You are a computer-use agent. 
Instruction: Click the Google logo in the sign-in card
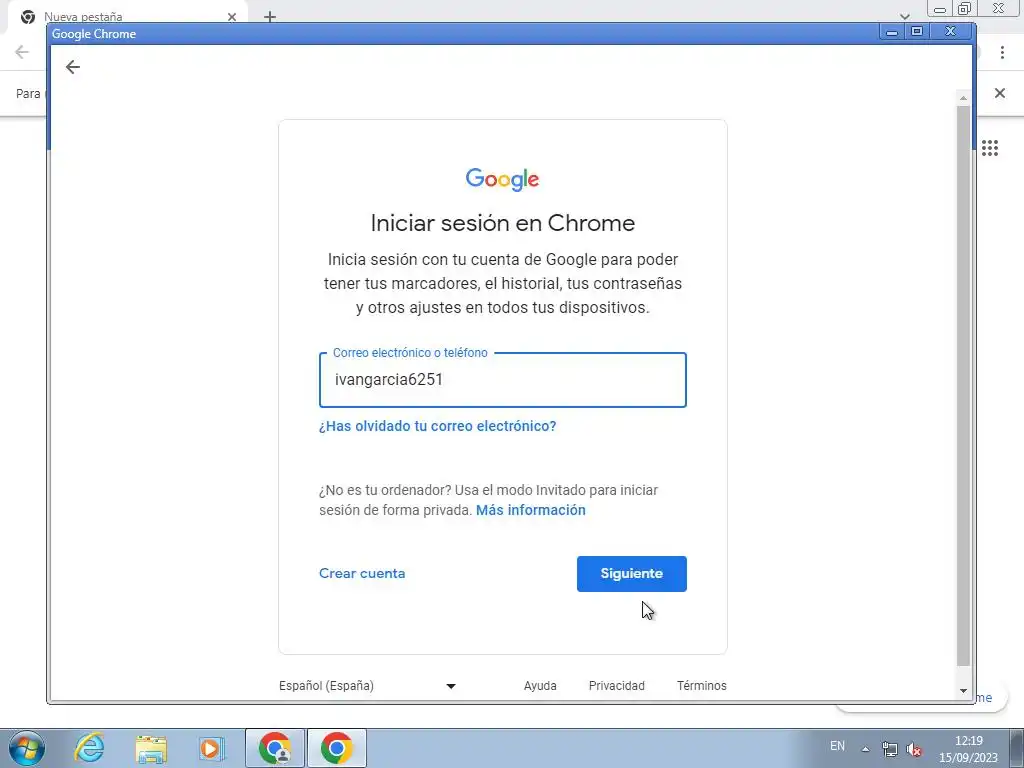tap(502, 179)
